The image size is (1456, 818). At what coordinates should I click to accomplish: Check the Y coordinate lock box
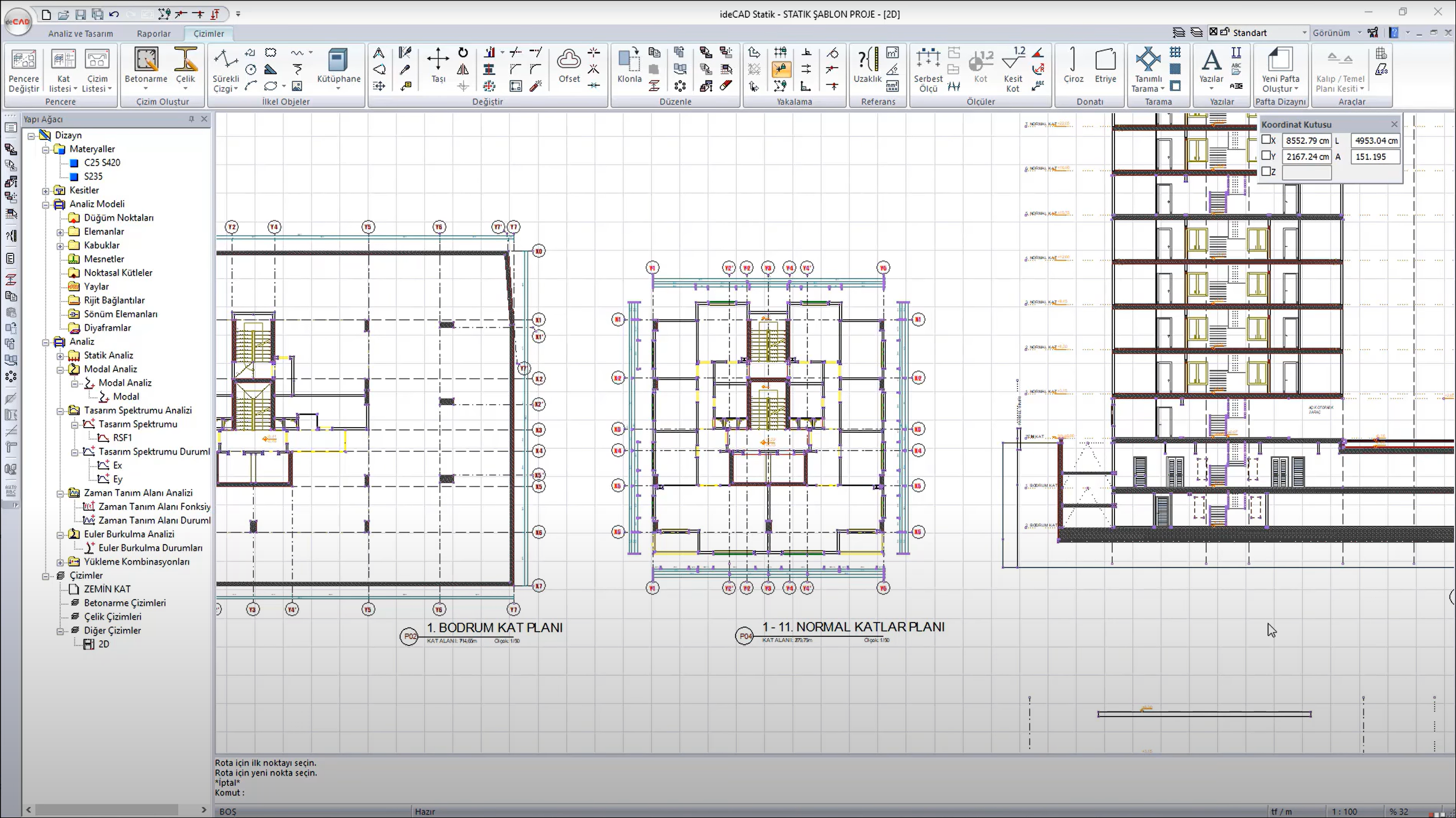click(x=1266, y=156)
